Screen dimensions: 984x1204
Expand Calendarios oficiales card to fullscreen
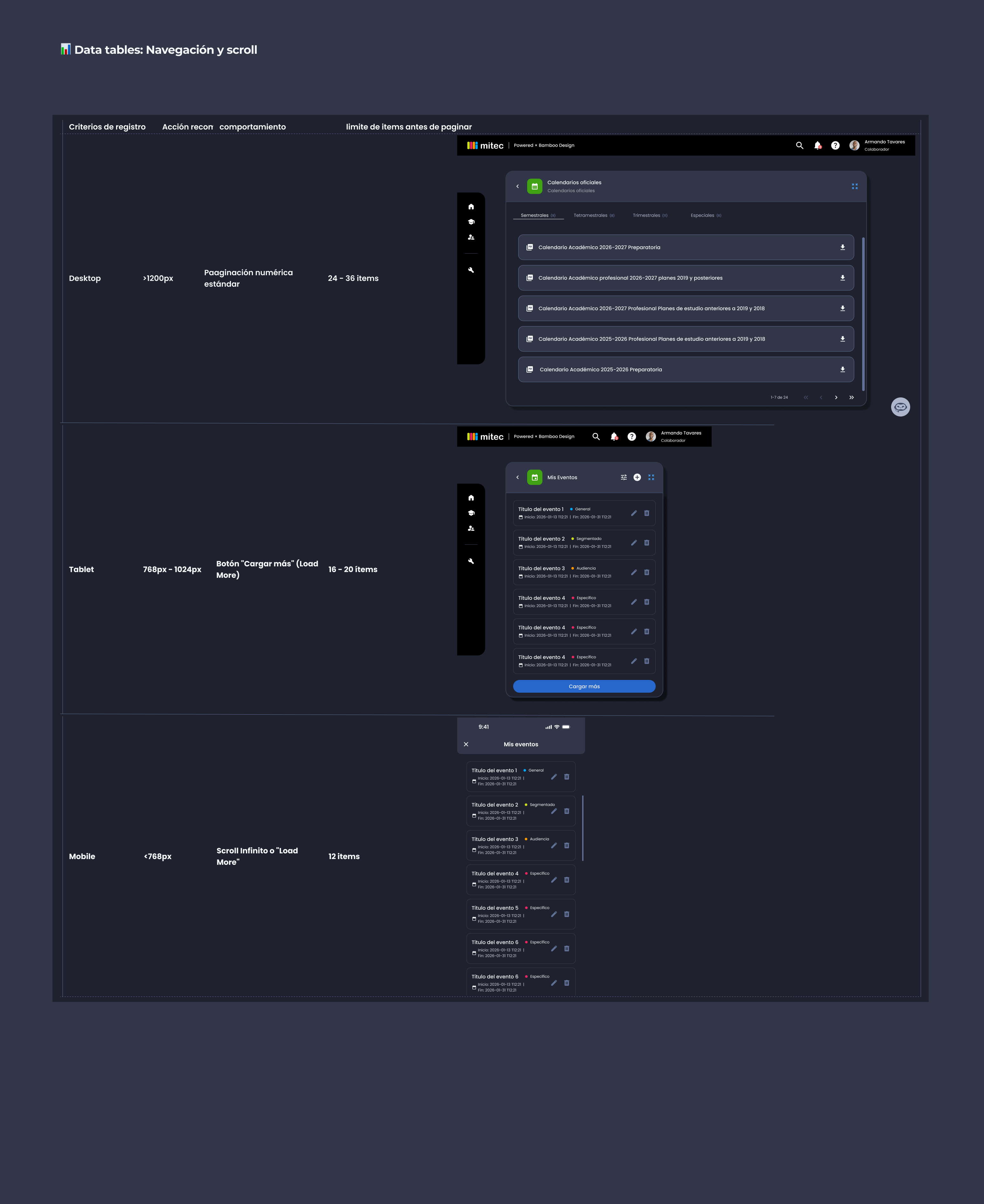(854, 186)
